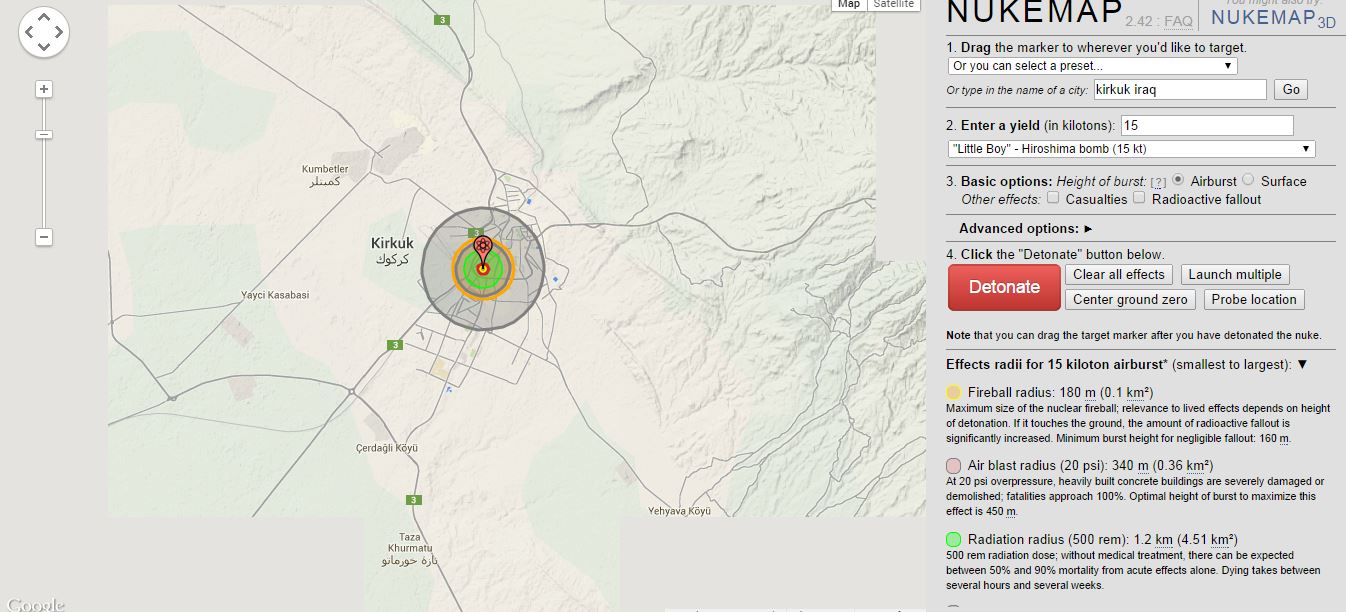Click the yellow Fireball radius swatch

[954, 392]
